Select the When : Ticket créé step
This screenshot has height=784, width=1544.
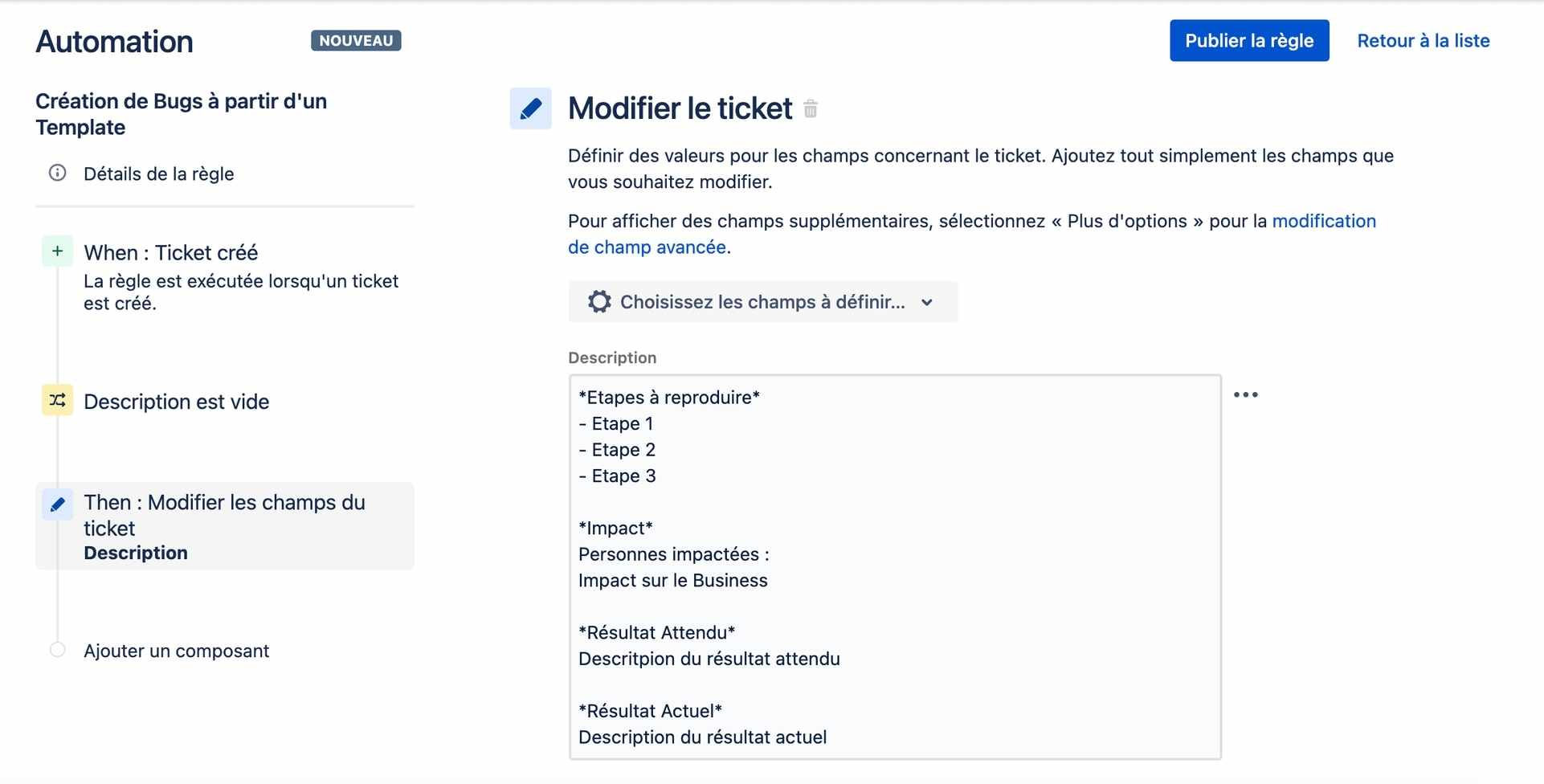pos(171,253)
